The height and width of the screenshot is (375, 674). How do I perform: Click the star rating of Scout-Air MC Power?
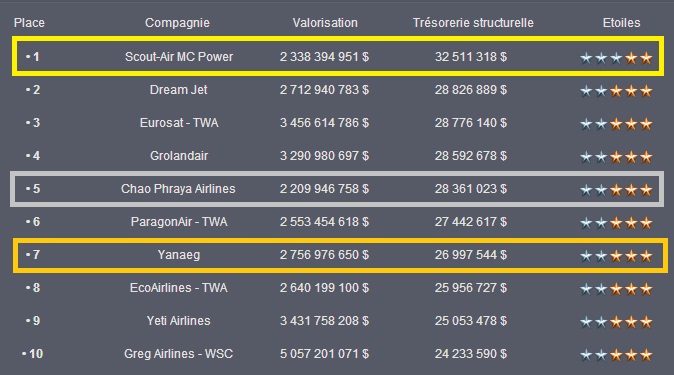coord(616,57)
